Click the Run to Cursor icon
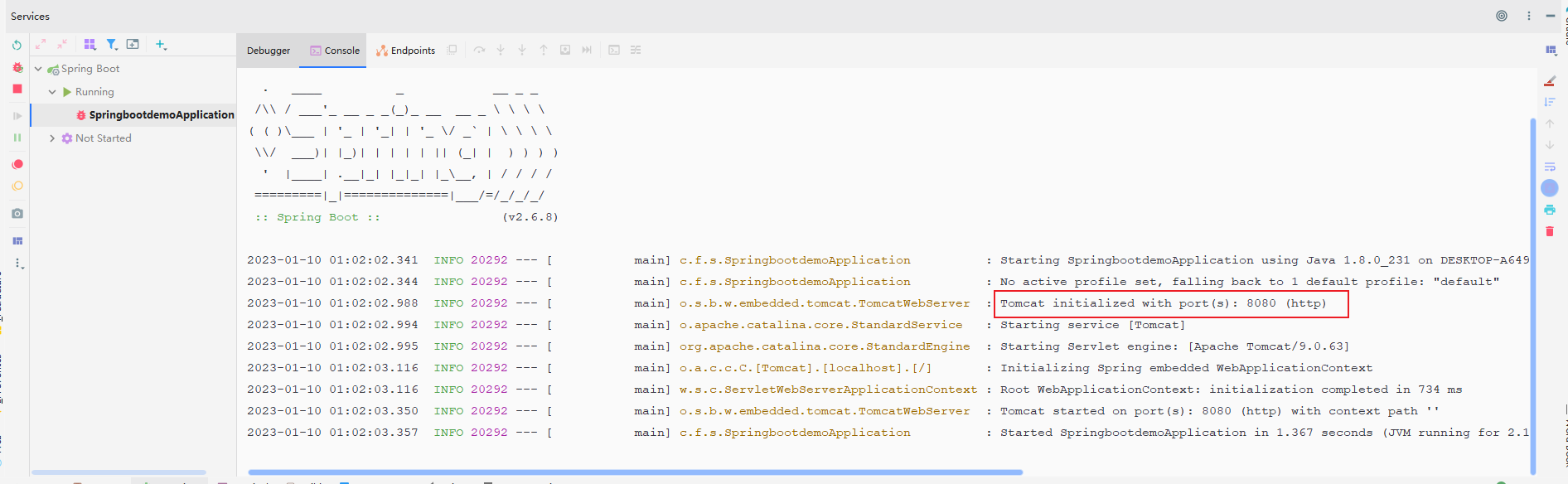The width and height of the screenshot is (1568, 484). tap(587, 50)
